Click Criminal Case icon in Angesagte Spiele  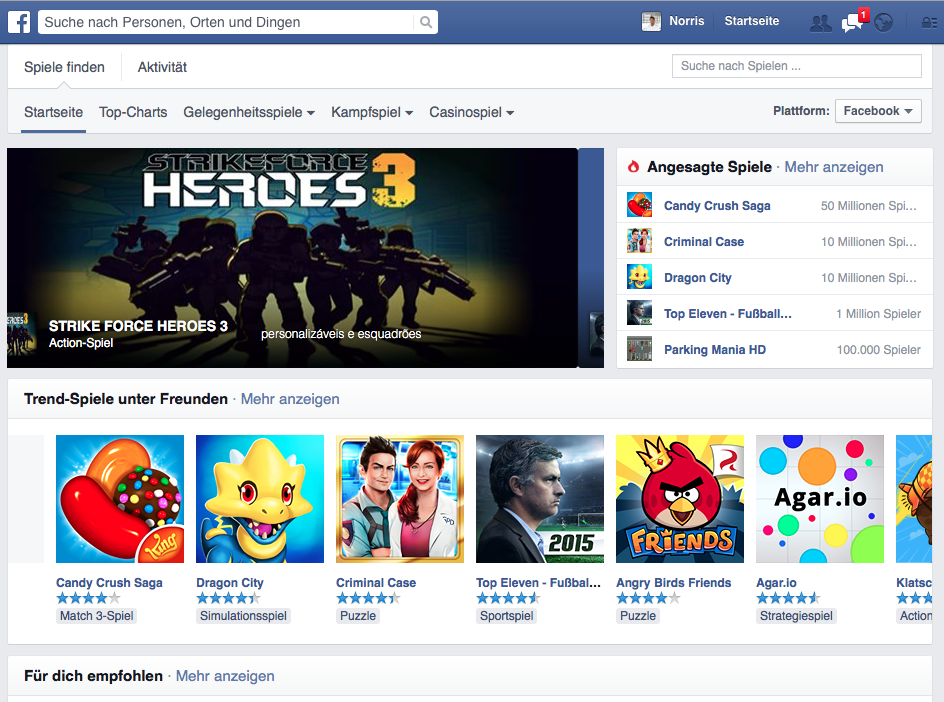tap(639, 241)
